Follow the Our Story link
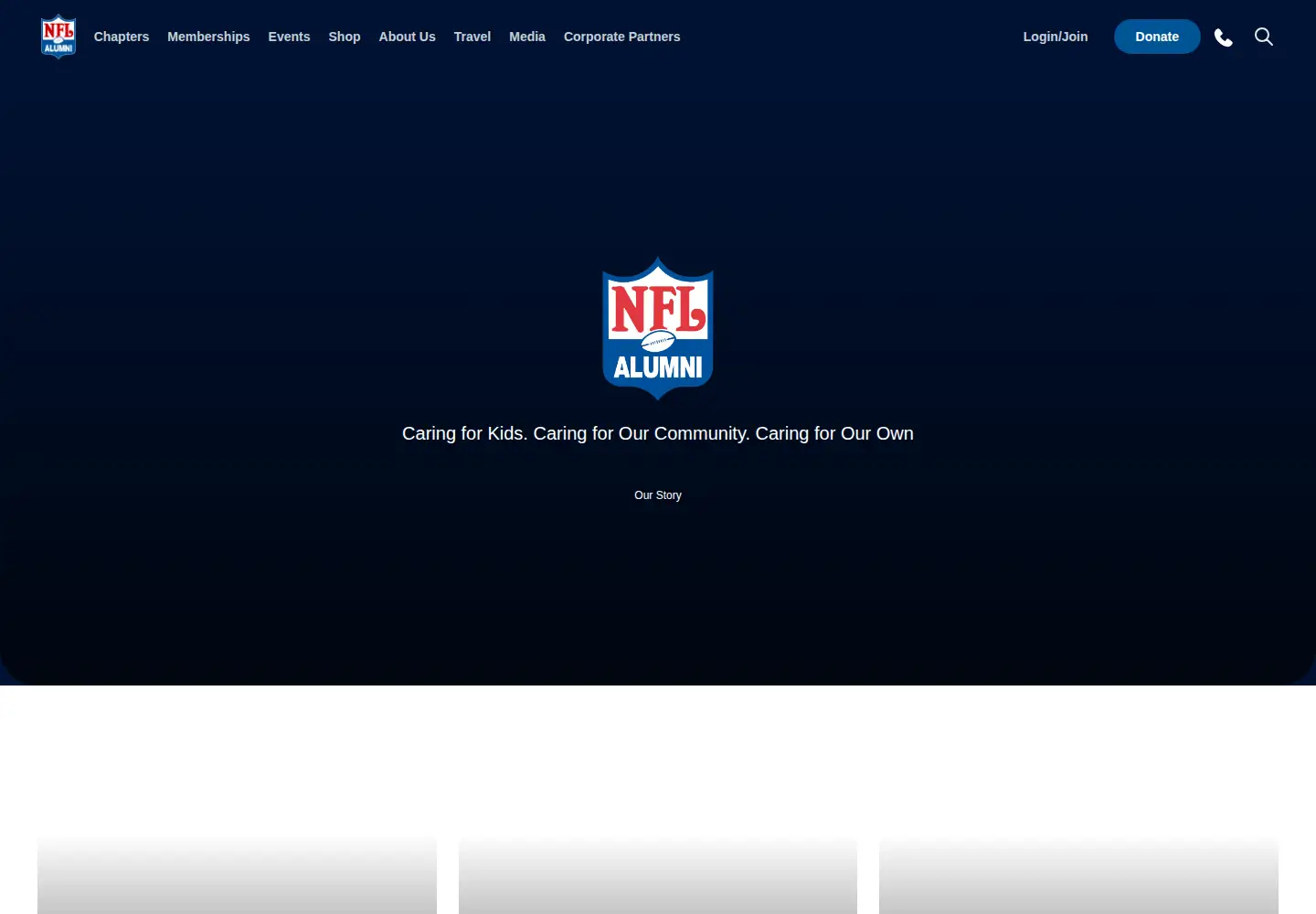This screenshot has width=1316, height=914. (658, 495)
